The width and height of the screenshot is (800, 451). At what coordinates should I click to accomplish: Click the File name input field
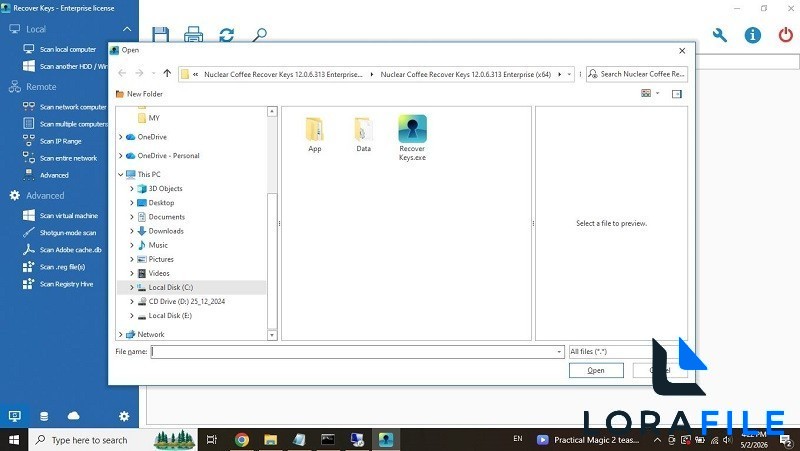[x=357, y=352]
